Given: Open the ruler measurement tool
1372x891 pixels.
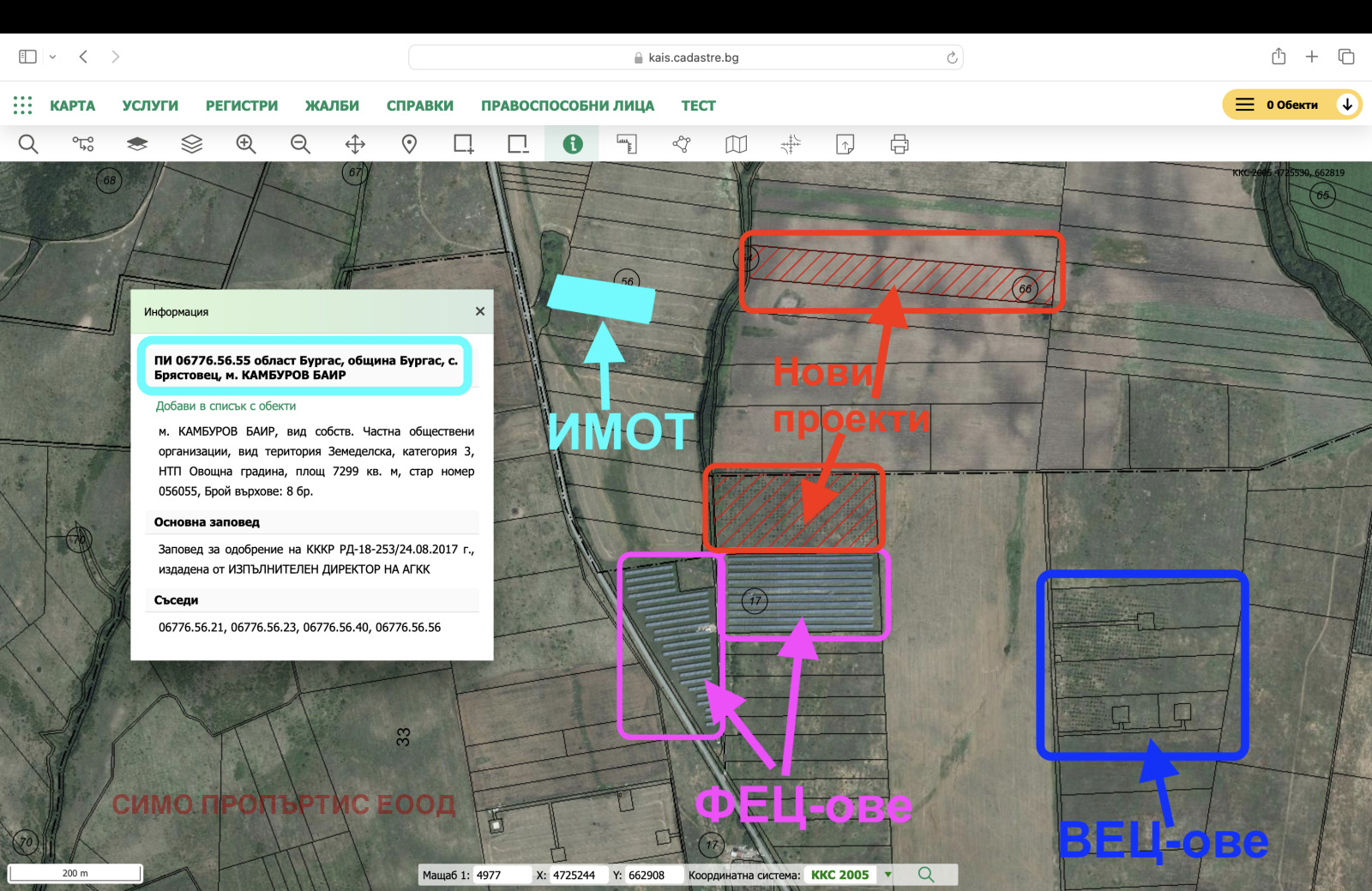Looking at the screenshot, I should (627, 143).
